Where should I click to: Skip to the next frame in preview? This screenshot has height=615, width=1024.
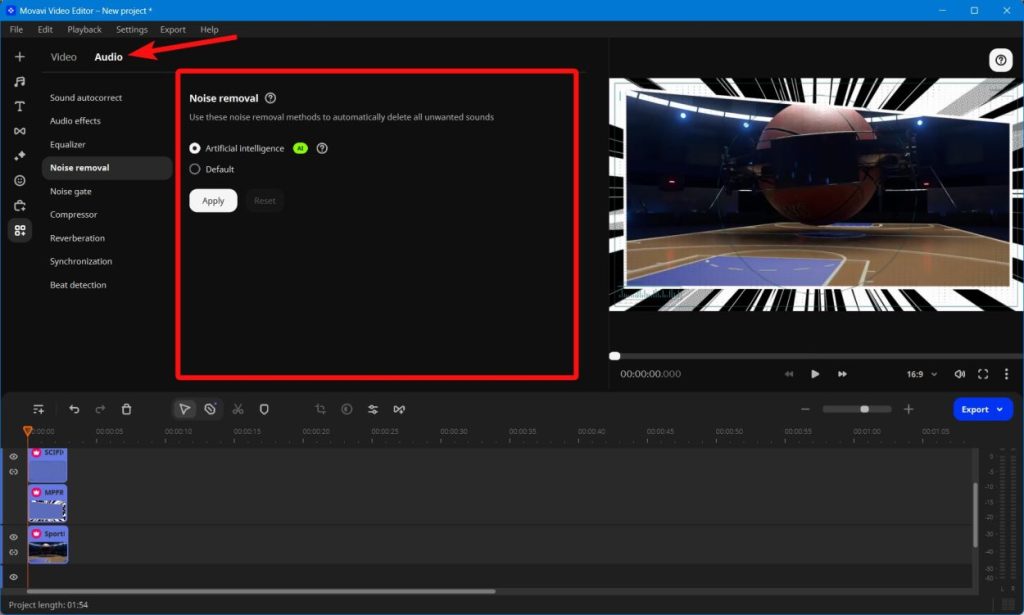tap(842, 374)
